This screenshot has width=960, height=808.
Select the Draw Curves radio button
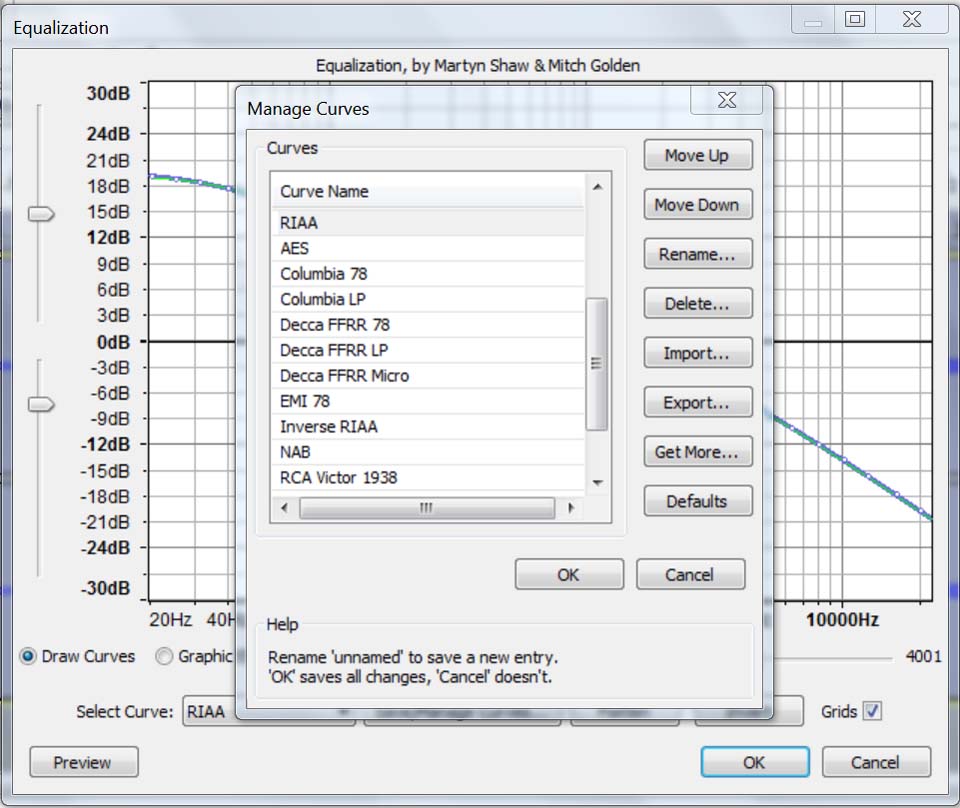pyautogui.click(x=28, y=657)
